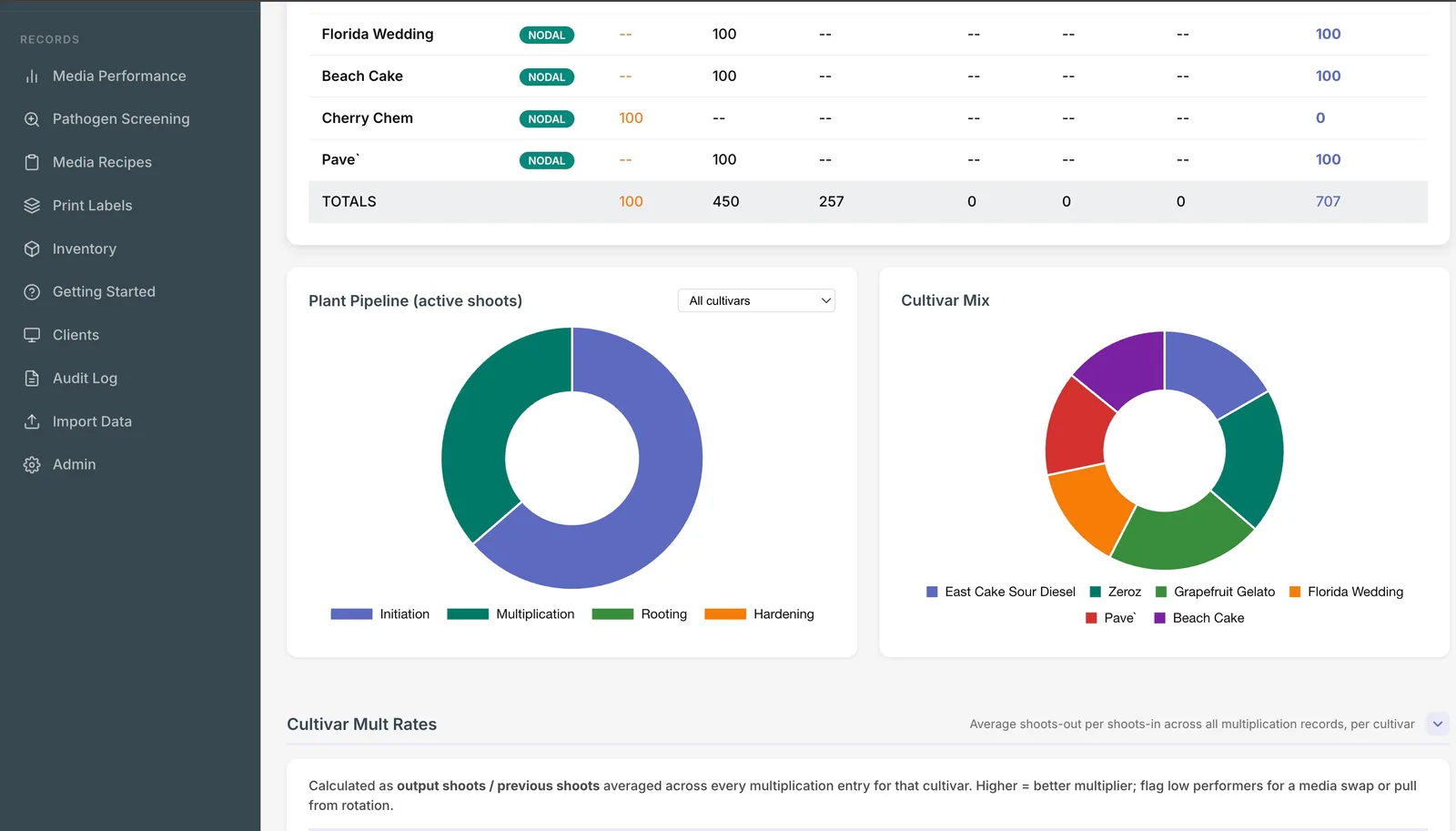Toggle Florida Wedding legend entry
This screenshot has width=1456, height=831.
coord(1347,592)
